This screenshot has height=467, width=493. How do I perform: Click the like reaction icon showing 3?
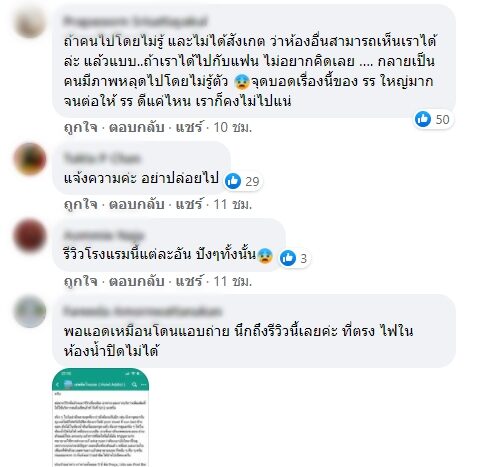pos(288,258)
